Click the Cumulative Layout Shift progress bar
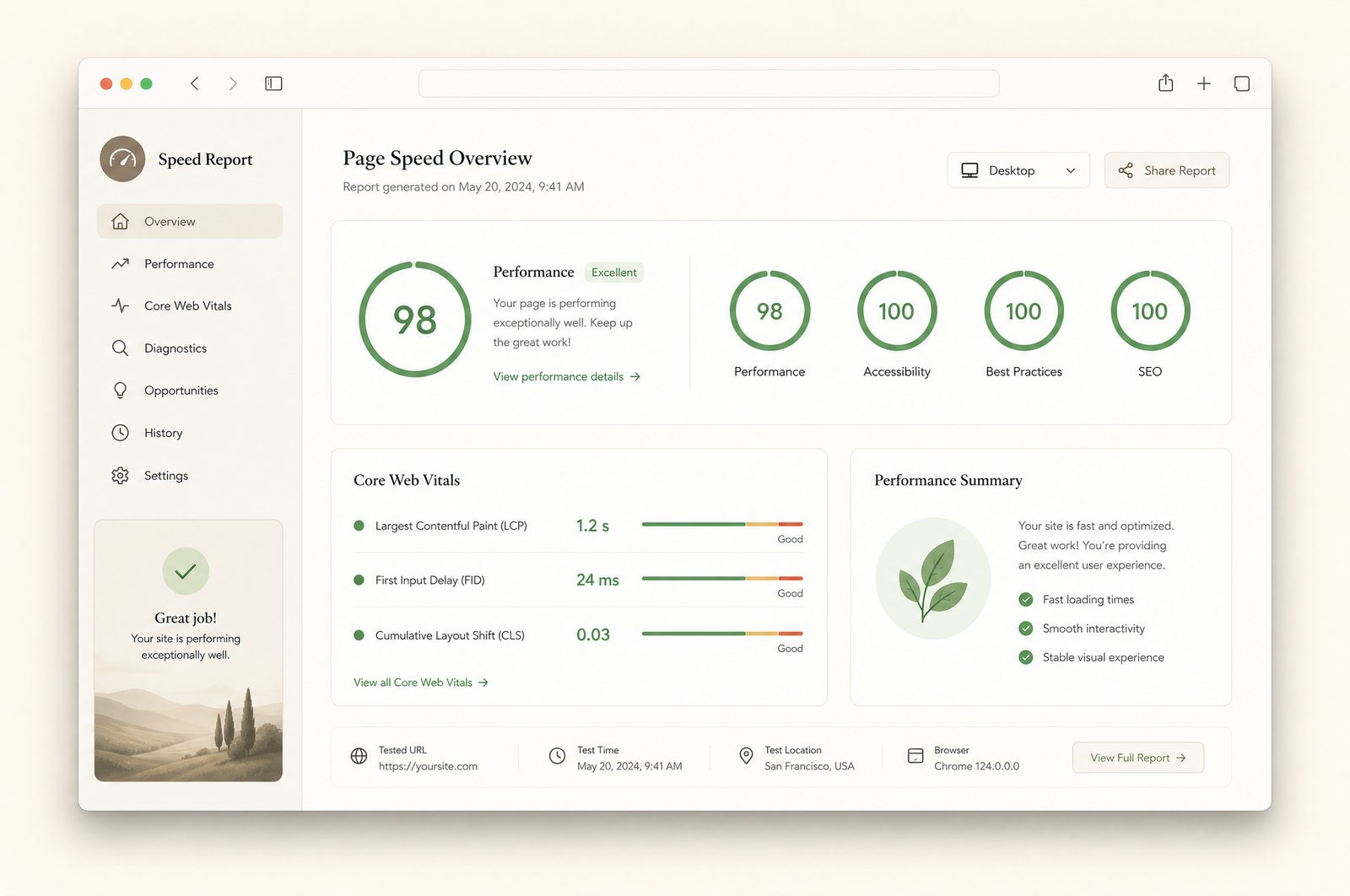The height and width of the screenshot is (896, 1350). click(x=722, y=633)
